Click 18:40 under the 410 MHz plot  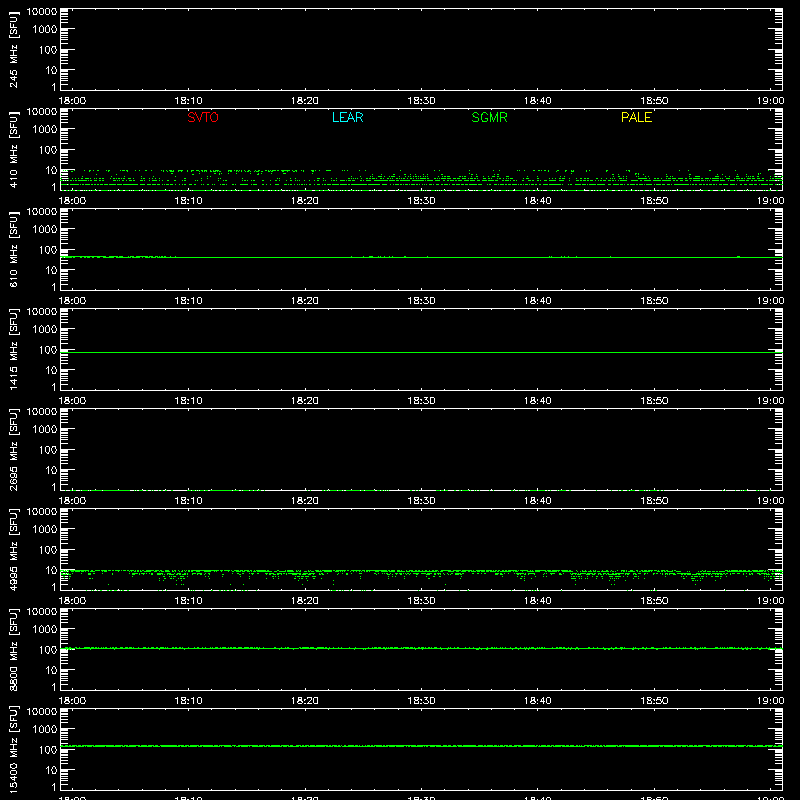(x=537, y=201)
